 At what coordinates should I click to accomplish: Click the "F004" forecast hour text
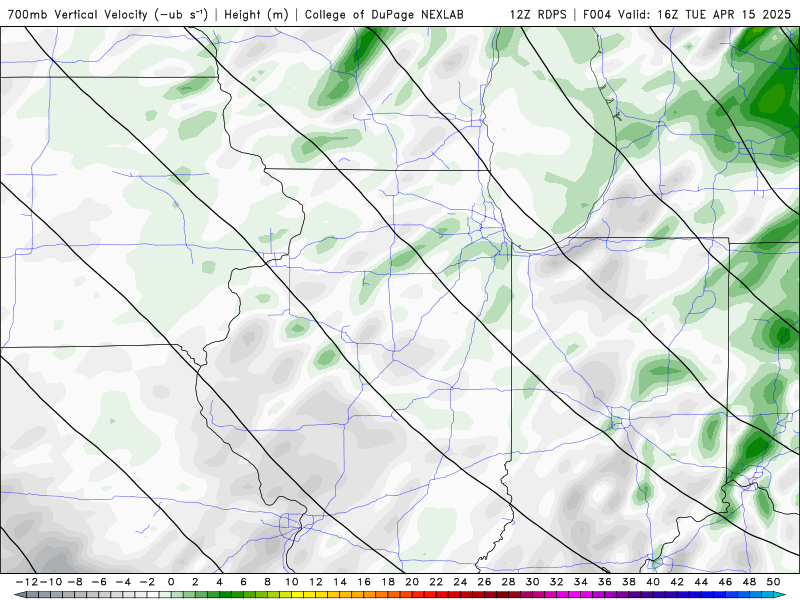(x=597, y=14)
